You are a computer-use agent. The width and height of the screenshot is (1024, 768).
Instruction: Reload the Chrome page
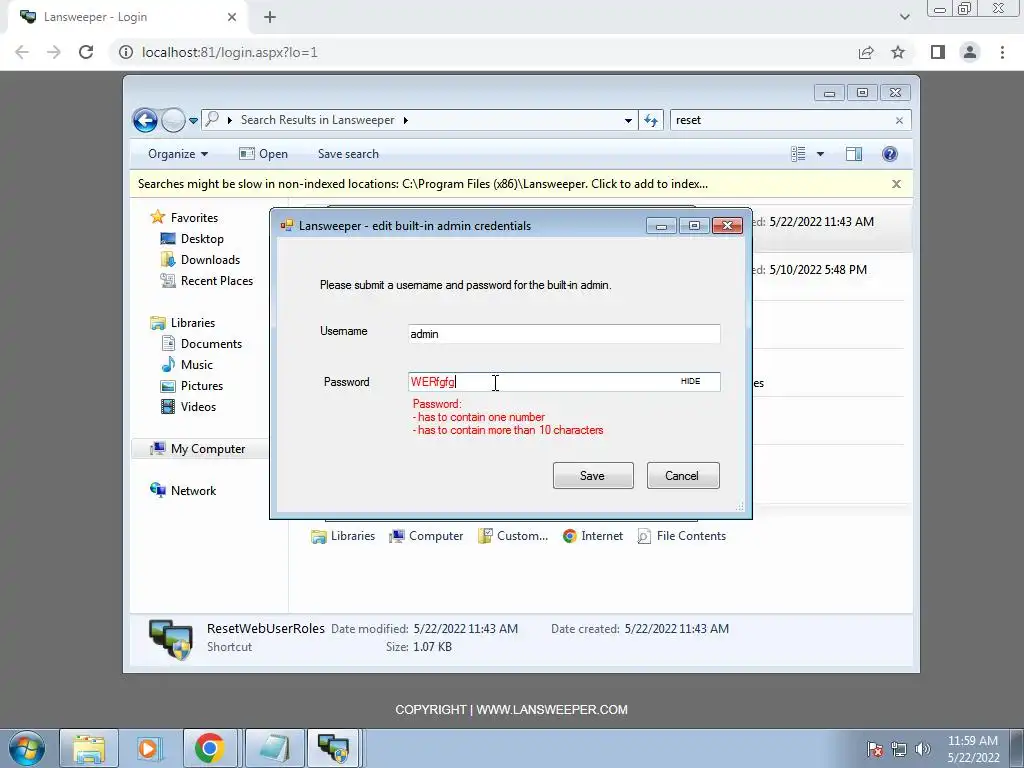tap(86, 52)
